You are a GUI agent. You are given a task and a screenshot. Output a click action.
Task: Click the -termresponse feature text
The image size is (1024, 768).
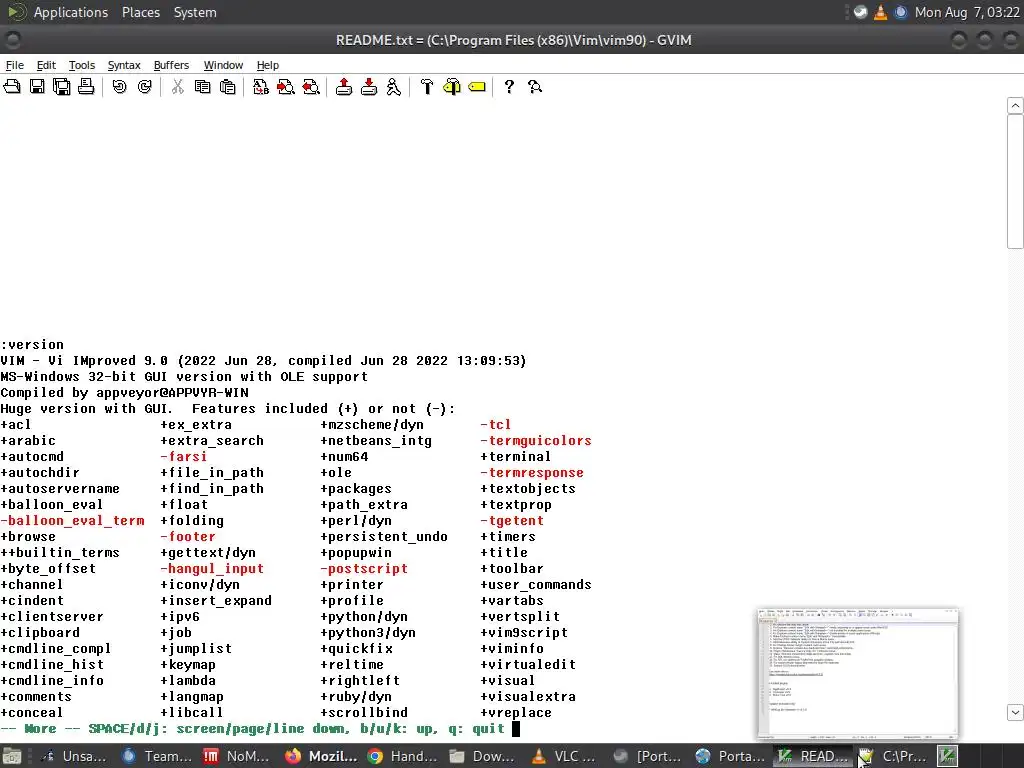(532, 473)
